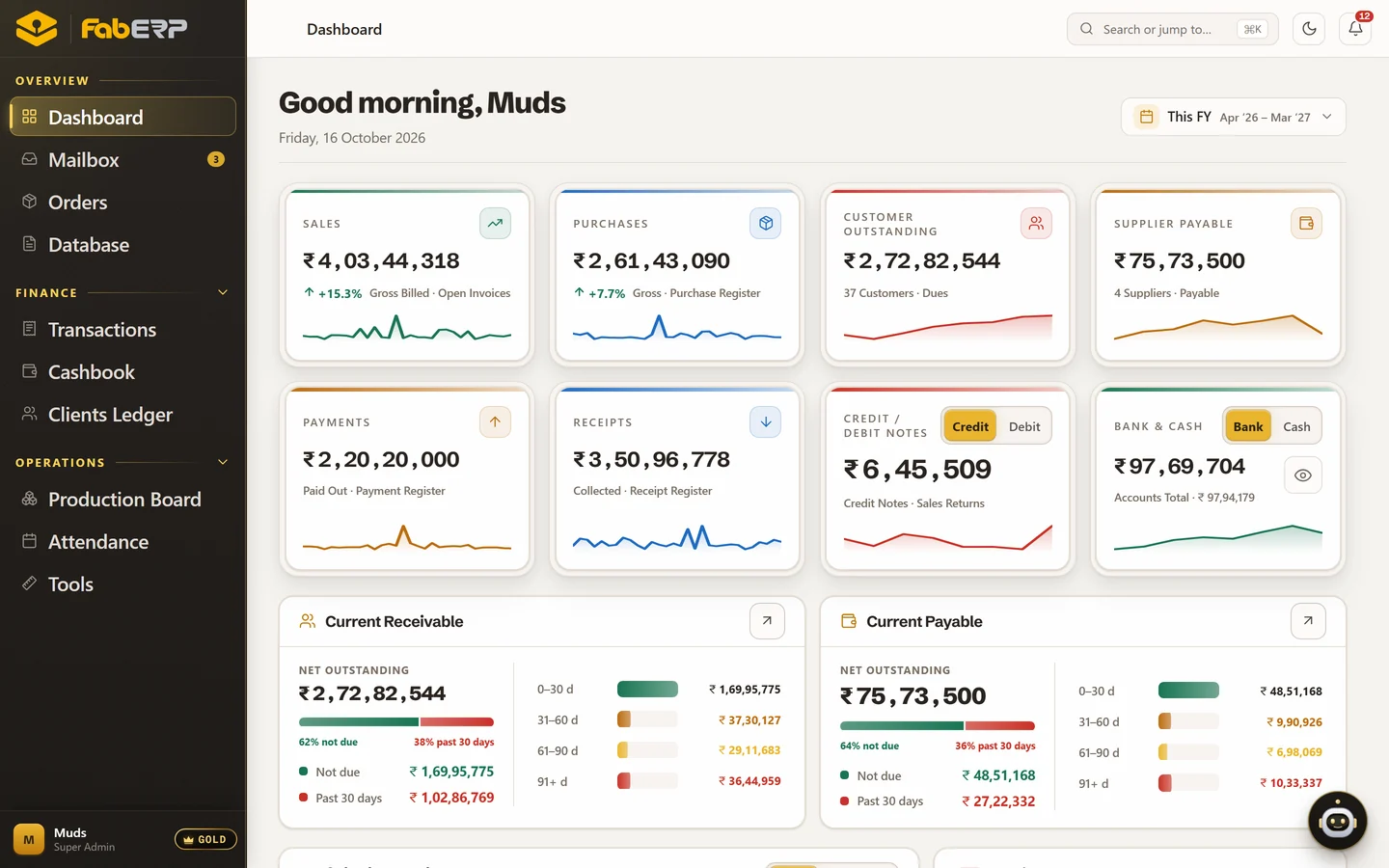This screenshot has height=868, width=1389.
Task: Click the Mailbox unread count badge
Action: [216, 159]
